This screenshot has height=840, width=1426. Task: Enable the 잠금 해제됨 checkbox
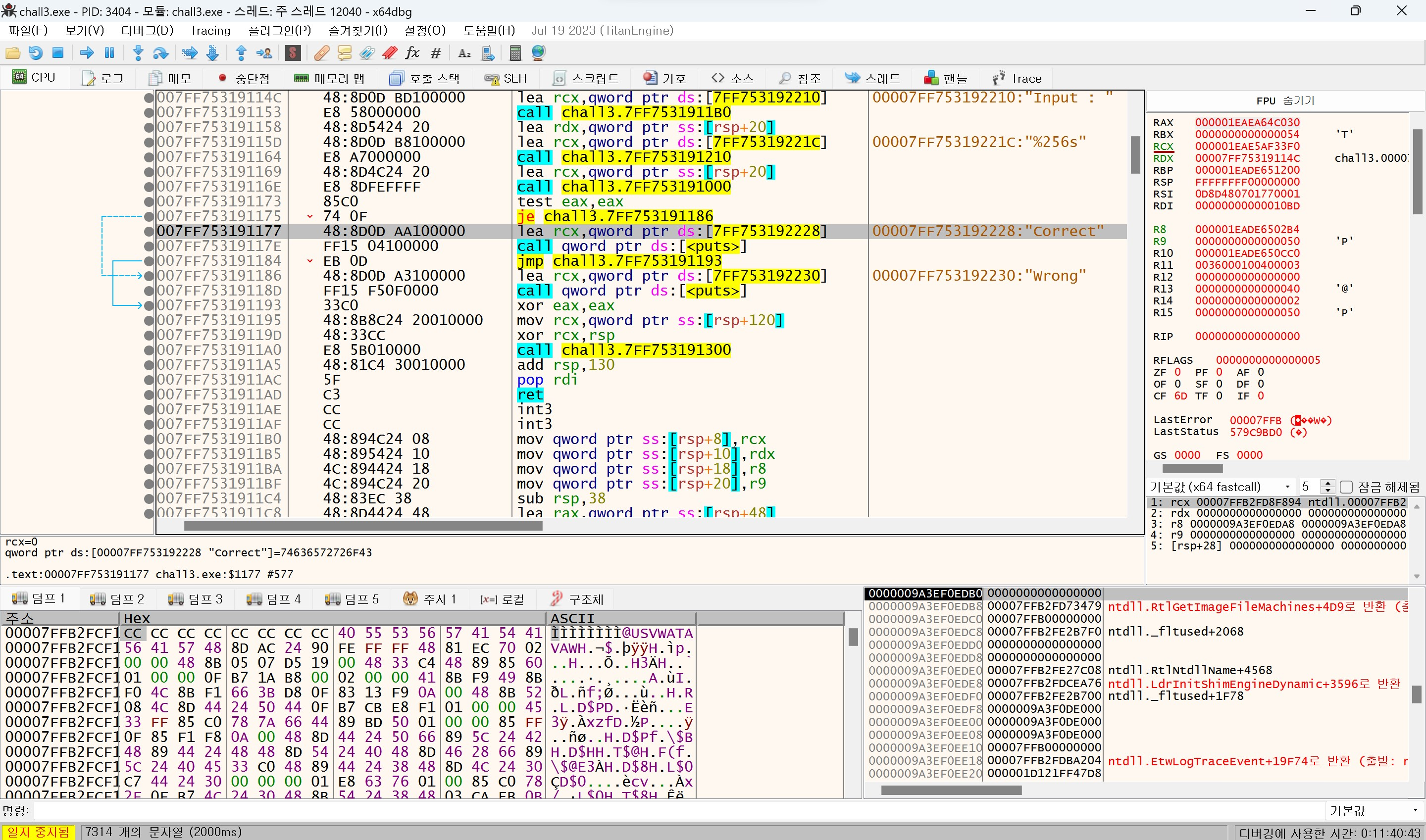pos(1346,488)
